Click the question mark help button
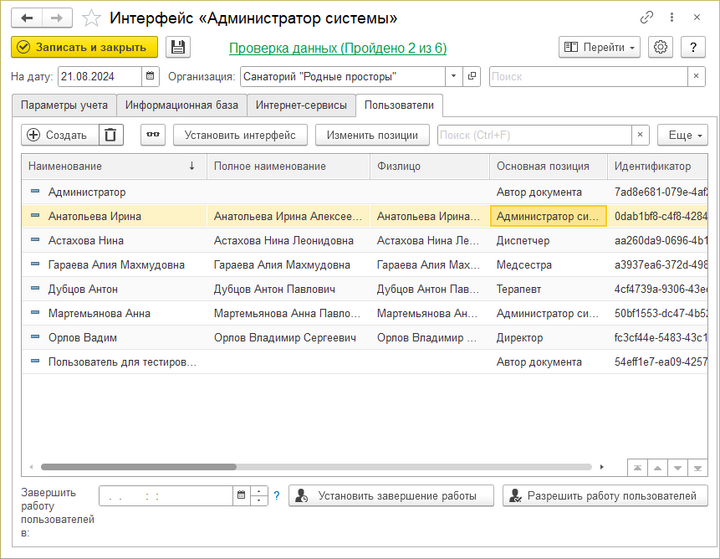 (693, 47)
